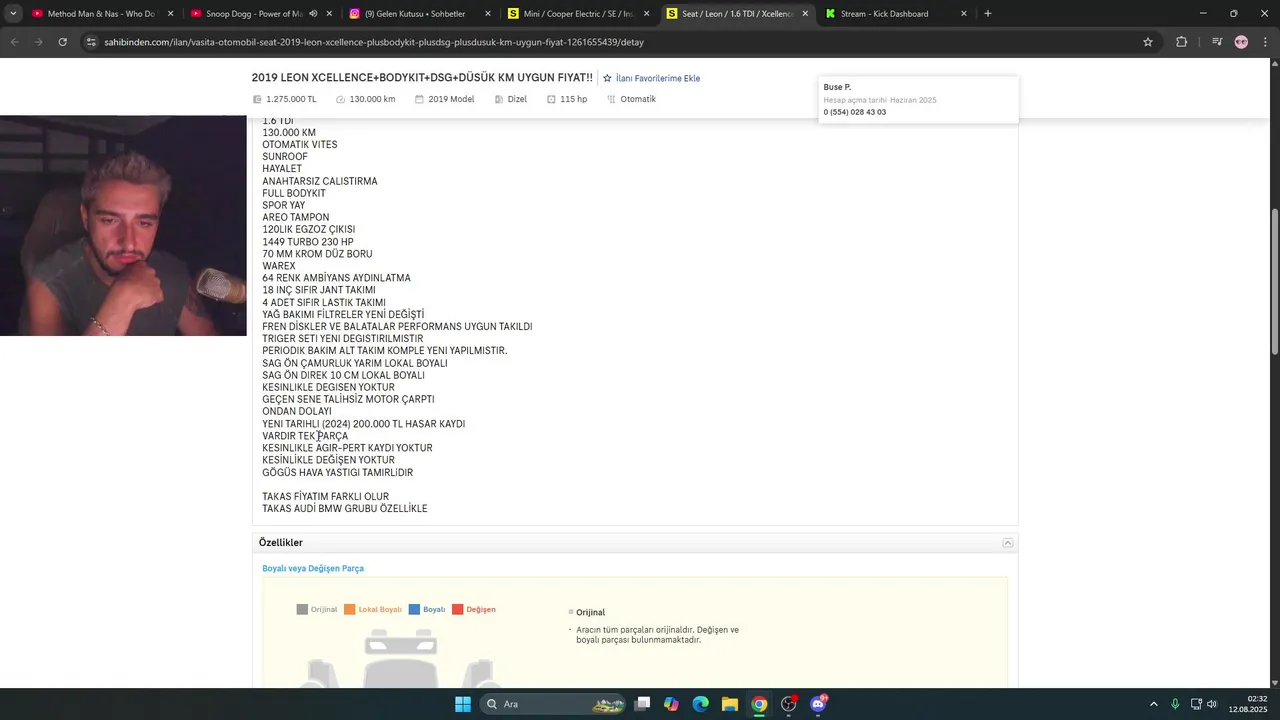1280x720 pixels.
Task: Click the streamer webcam overlay
Action: pyautogui.click(x=123, y=225)
